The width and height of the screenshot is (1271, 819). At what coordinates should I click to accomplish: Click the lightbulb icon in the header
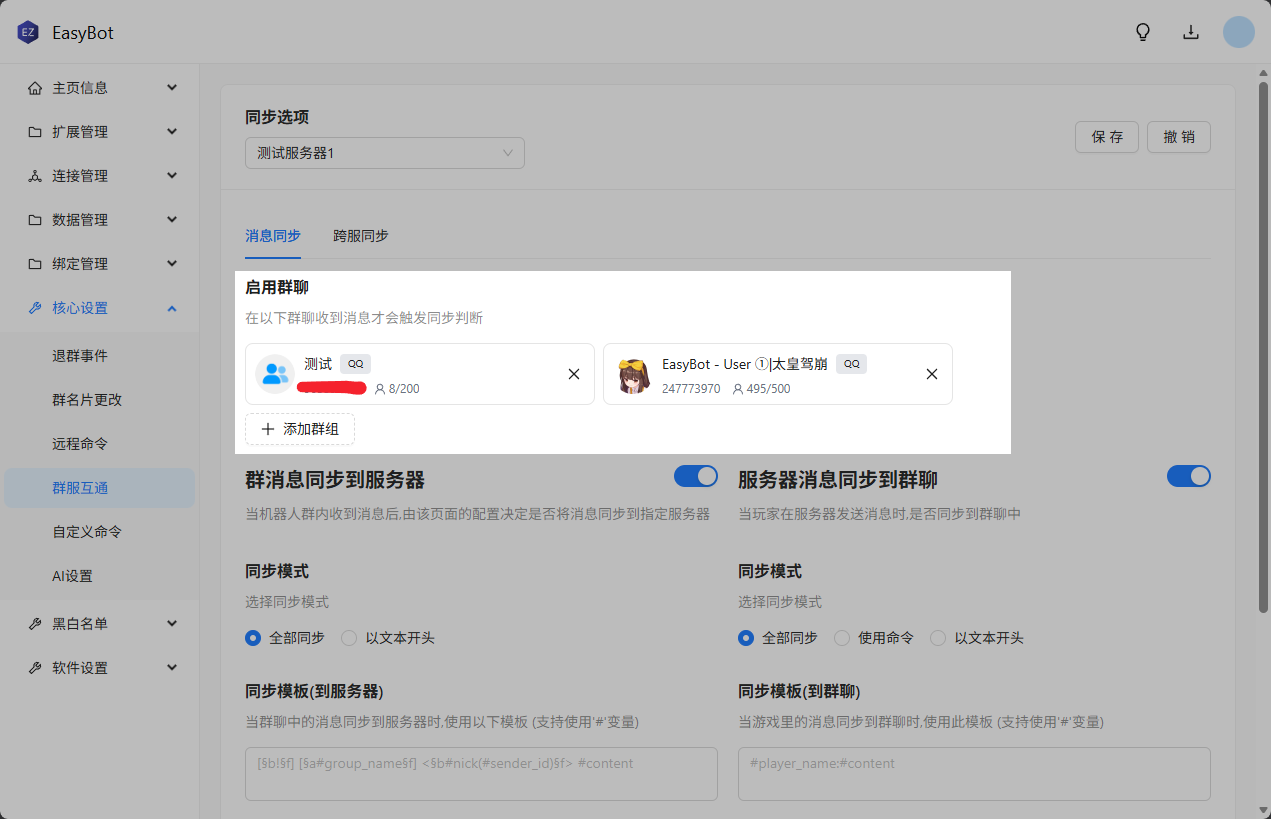click(1143, 32)
